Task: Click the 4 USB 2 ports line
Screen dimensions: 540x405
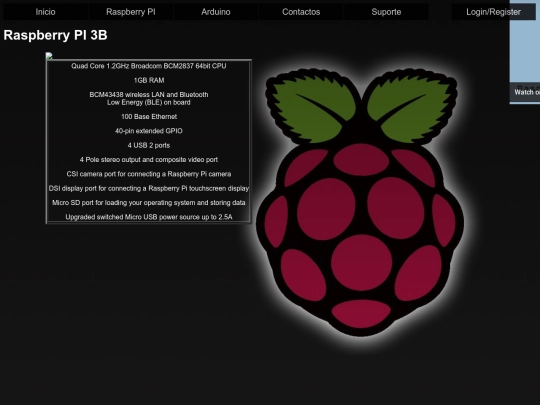Action: [149, 145]
